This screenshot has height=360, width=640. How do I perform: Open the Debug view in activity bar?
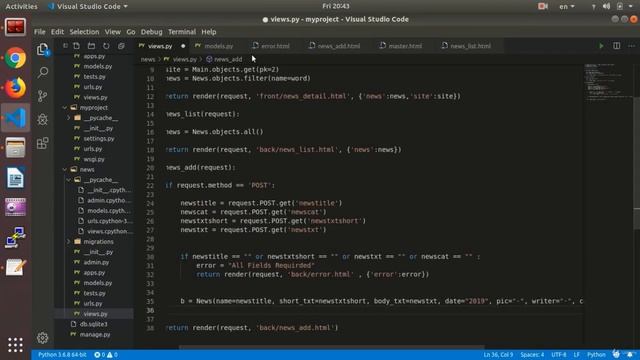tap(42, 119)
